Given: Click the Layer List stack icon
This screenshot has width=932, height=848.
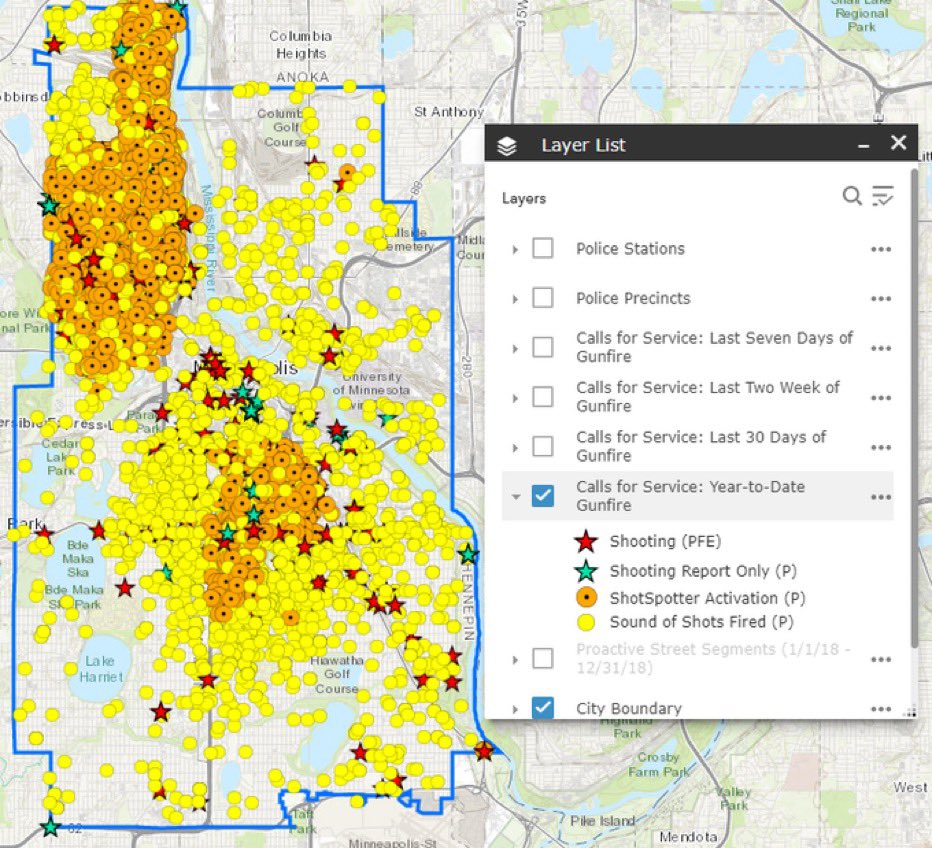Looking at the screenshot, I should 506,146.
